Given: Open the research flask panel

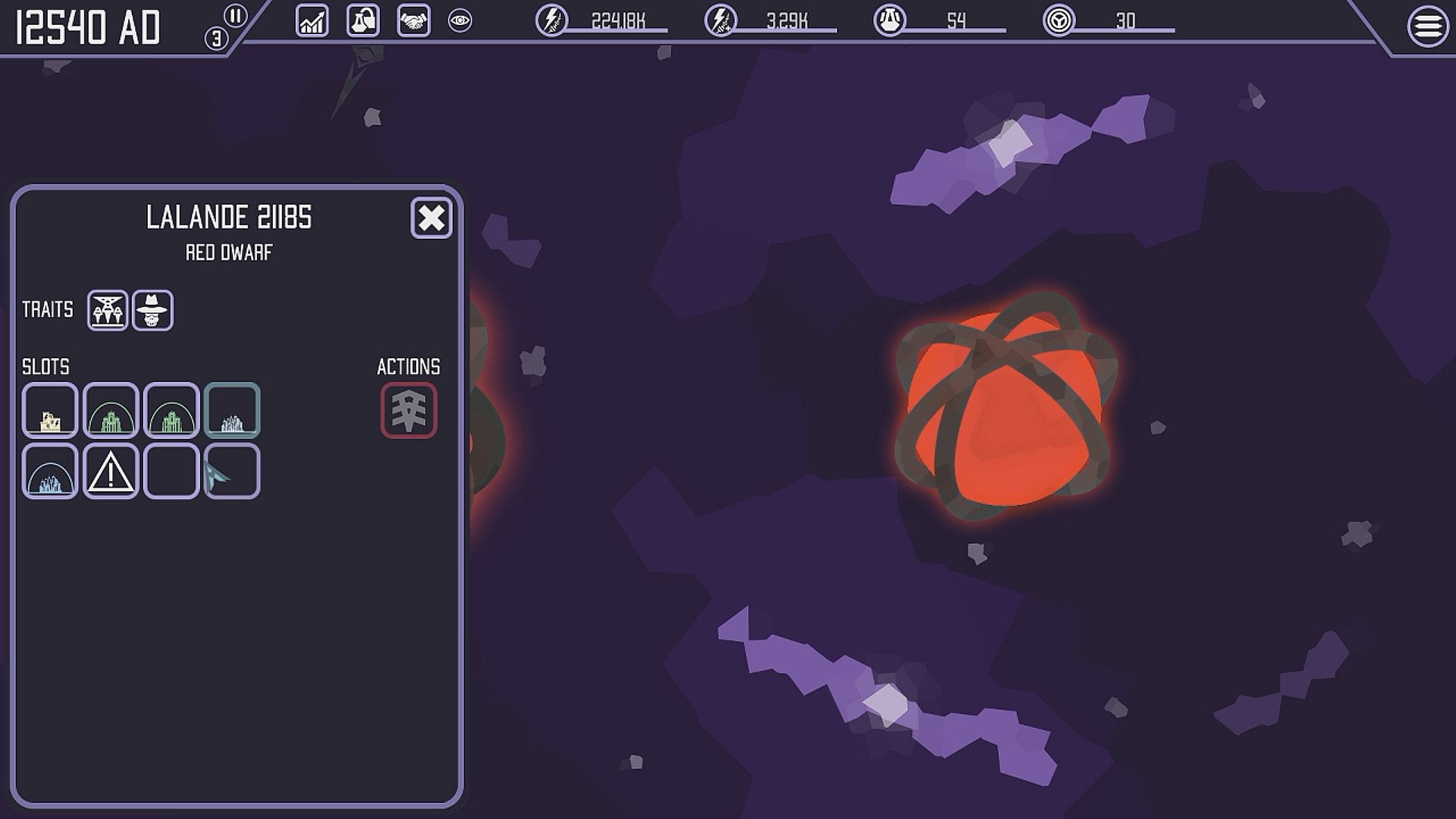Looking at the screenshot, I should (x=362, y=20).
